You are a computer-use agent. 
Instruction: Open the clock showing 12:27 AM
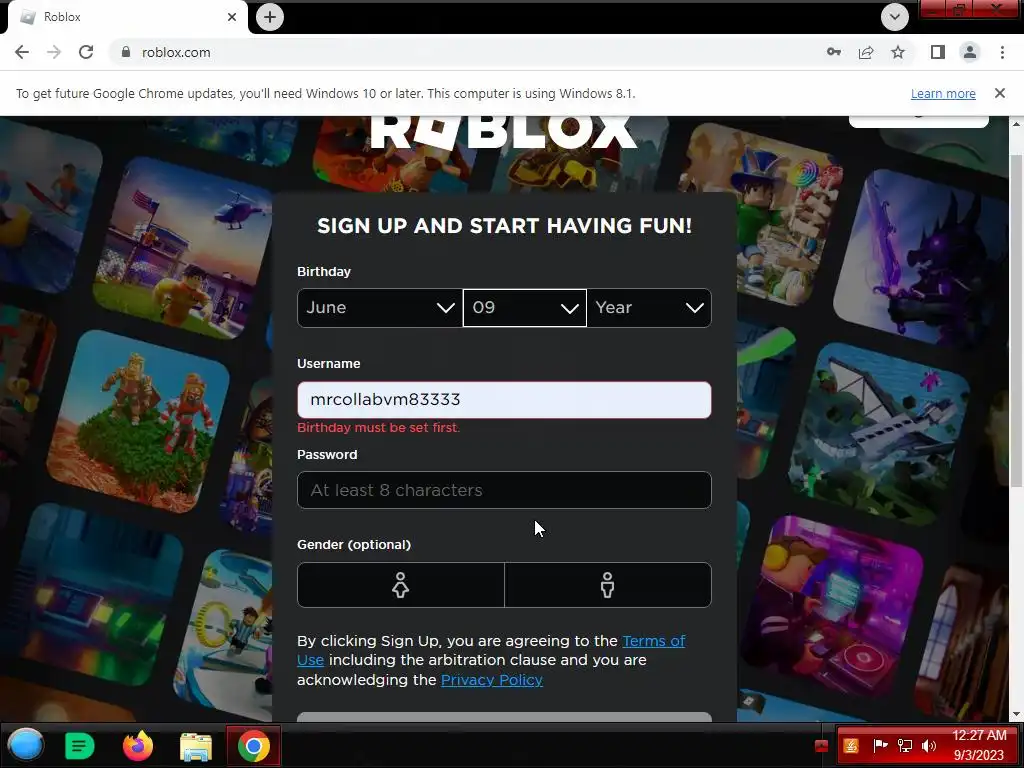[x=979, y=745]
